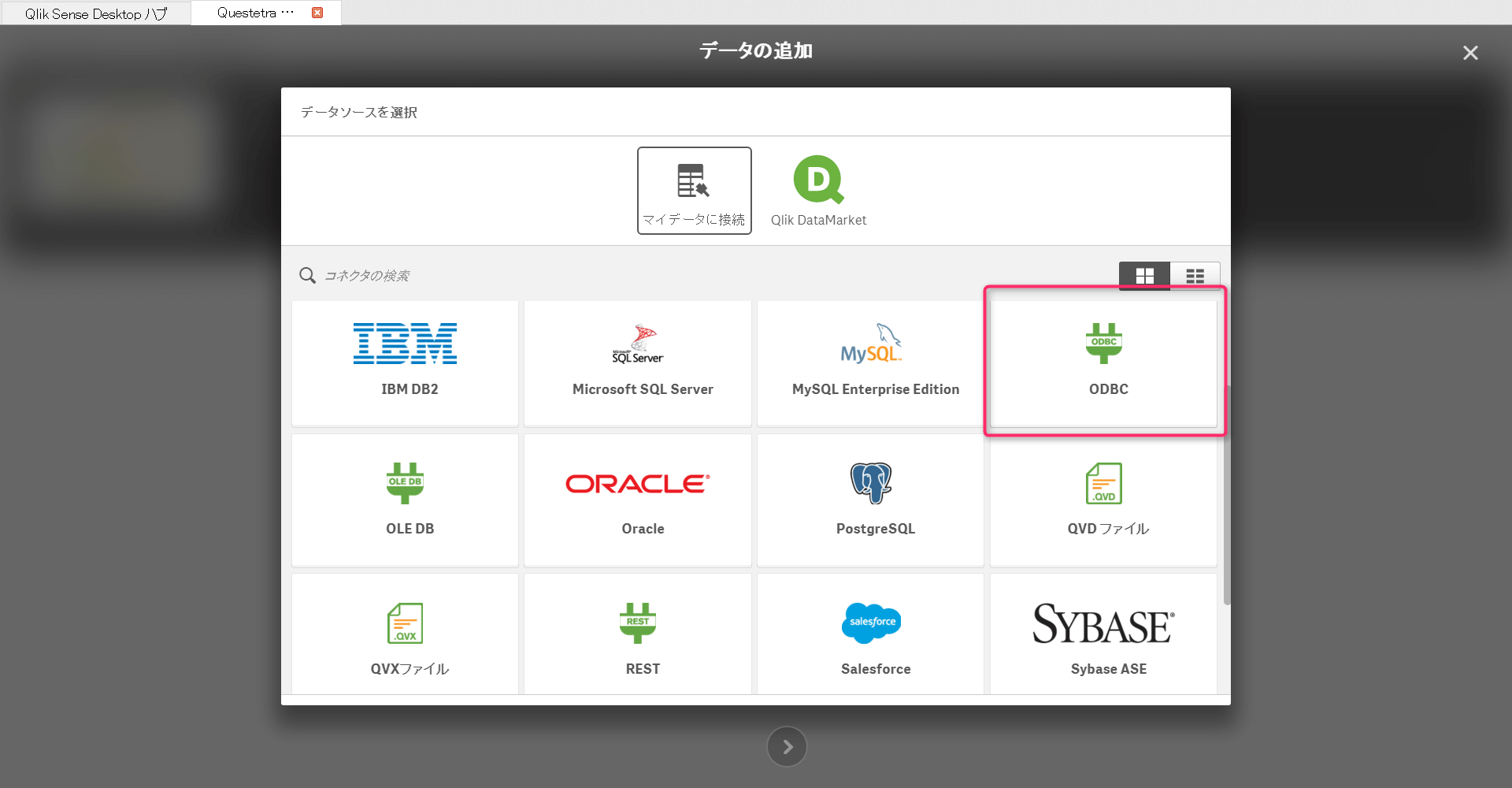Click the Microsoft SQL Server label
Screen dimensions: 1512x788
[x=643, y=389]
